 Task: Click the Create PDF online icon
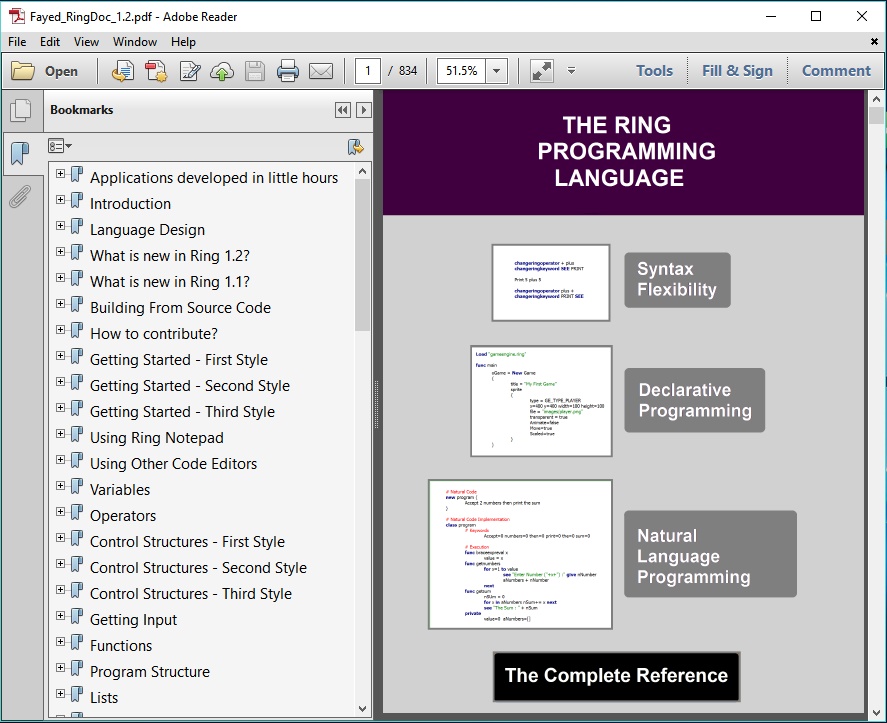coord(156,71)
